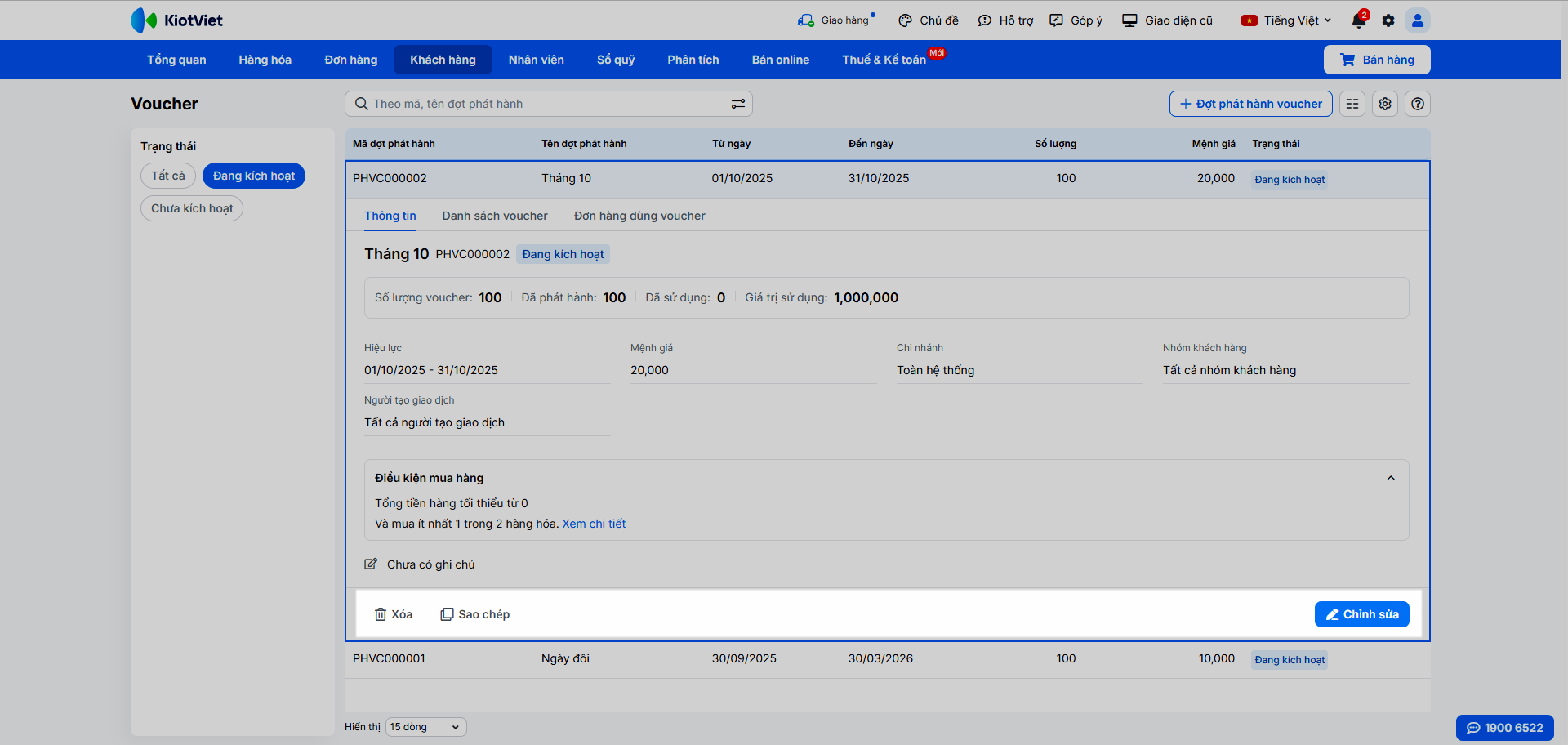Sort by Tên đợt phát hành column
The height and width of the screenshot is (745, 1568).
pyautogui.click(x=584, y=144)
